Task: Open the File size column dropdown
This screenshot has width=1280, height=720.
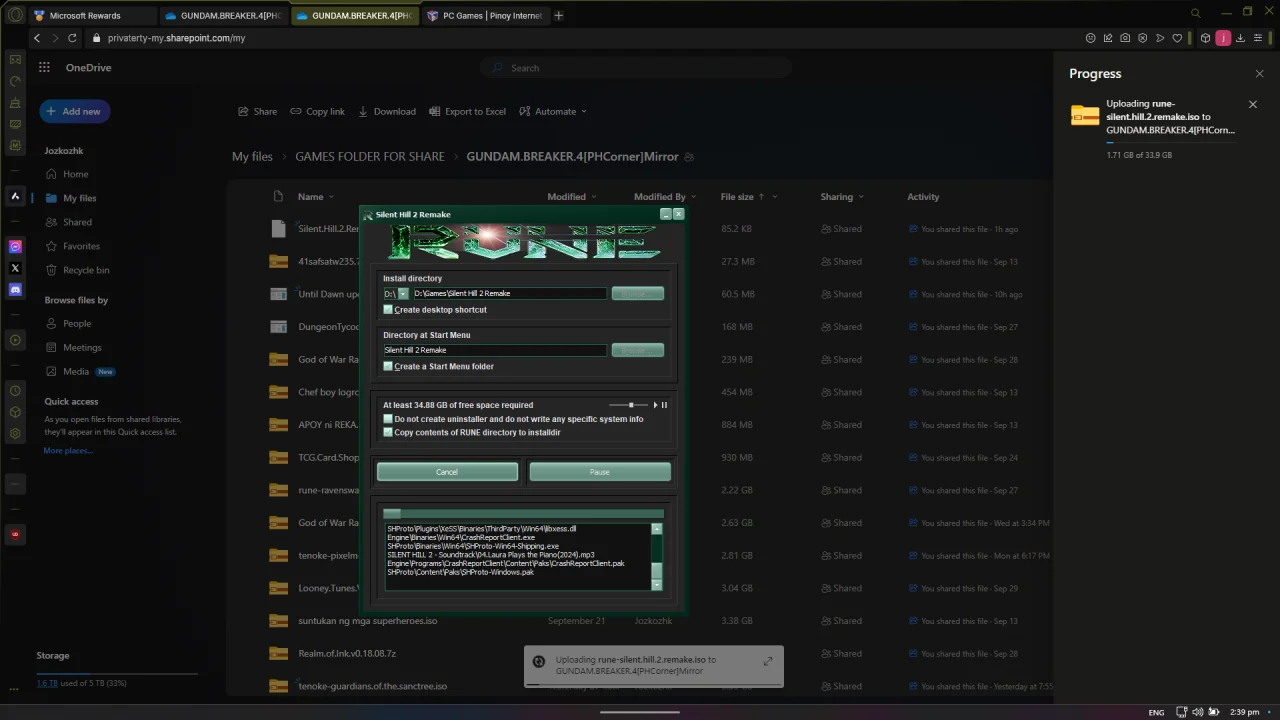Action: 749,197
